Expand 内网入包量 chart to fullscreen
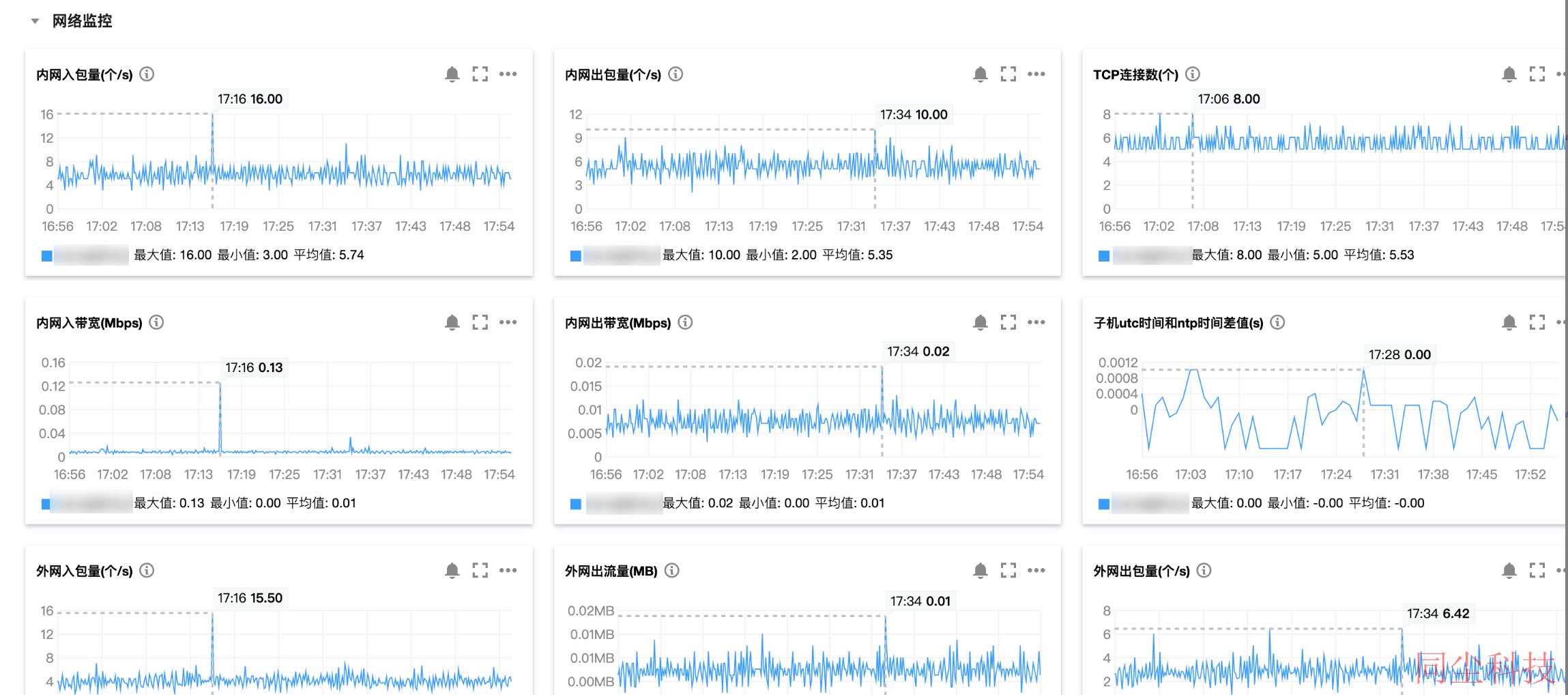Image resolution: width=1568 pixels, height=695 pixels. 480,74
